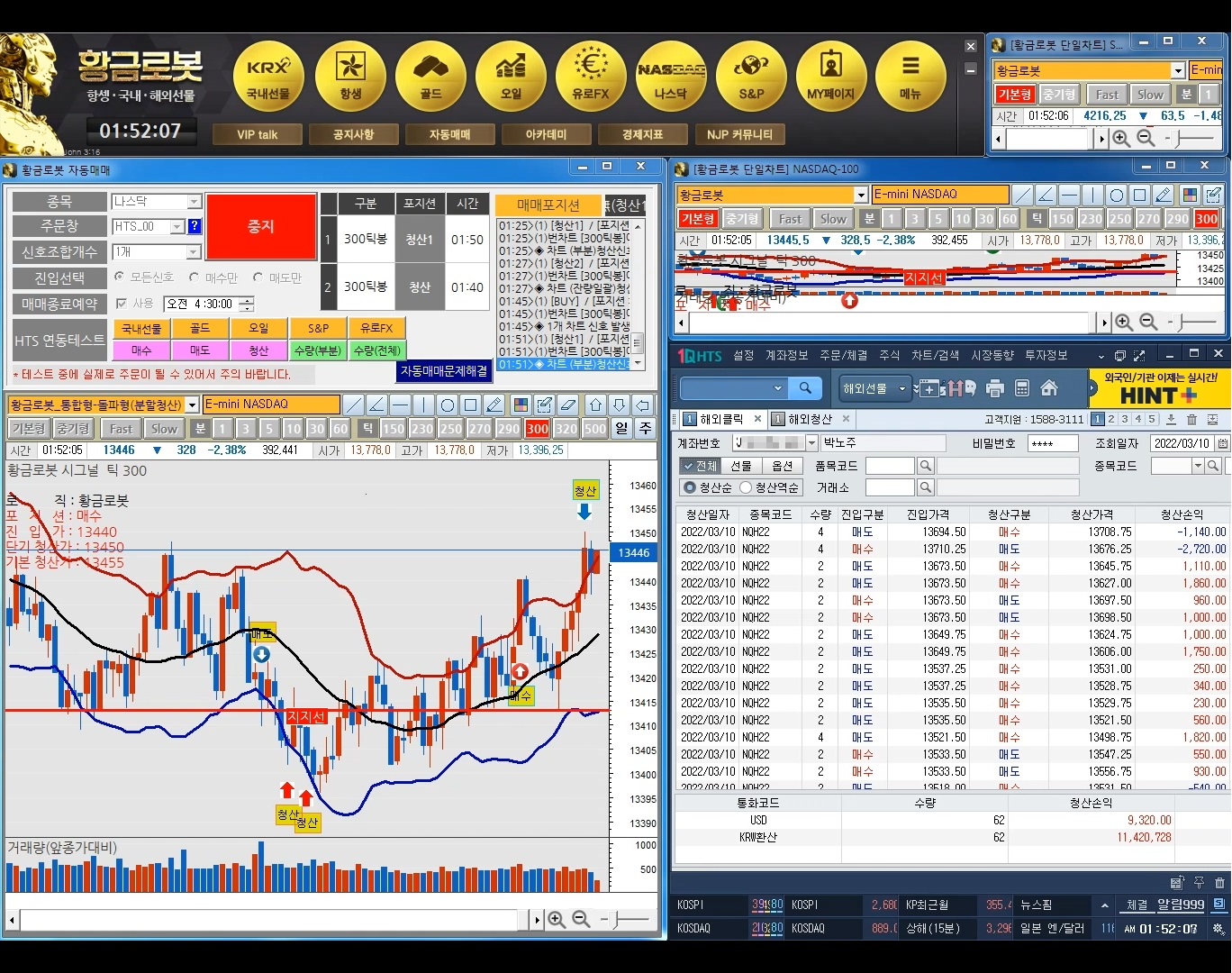The width and height of the screenshot is (1232, 973).
Task: Open the KRX 국내선물 gold icon
Action: (x=268, y=76)
